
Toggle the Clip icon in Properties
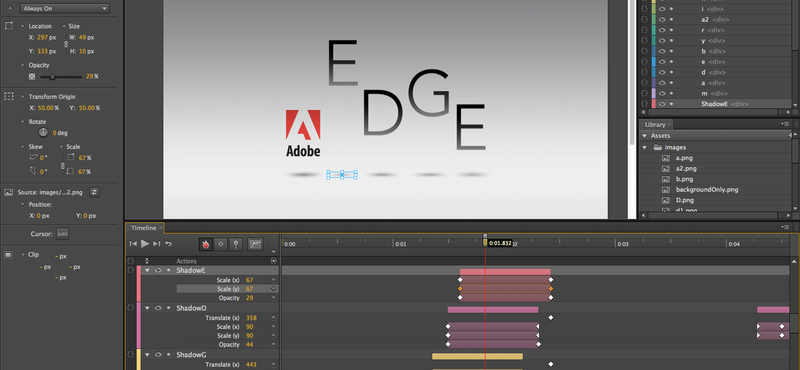8,255
